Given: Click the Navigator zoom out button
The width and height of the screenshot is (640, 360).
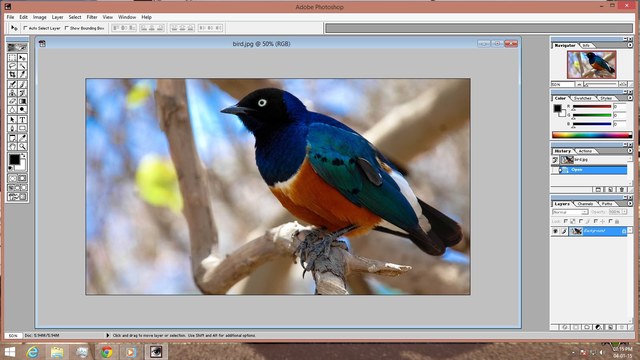Looking at the screenshot, I should 579,84.
